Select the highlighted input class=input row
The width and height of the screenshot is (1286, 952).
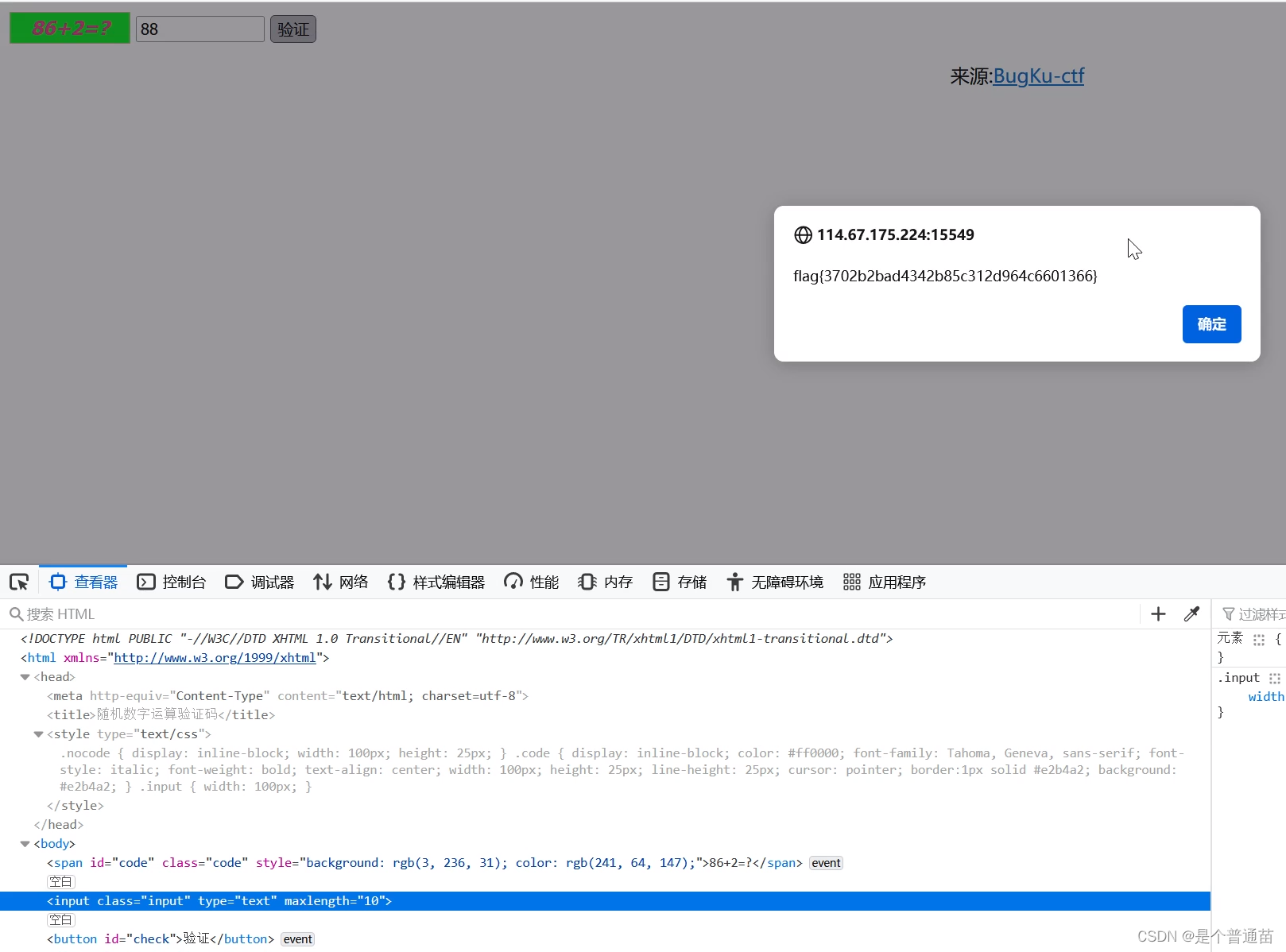tap(605, 901)
